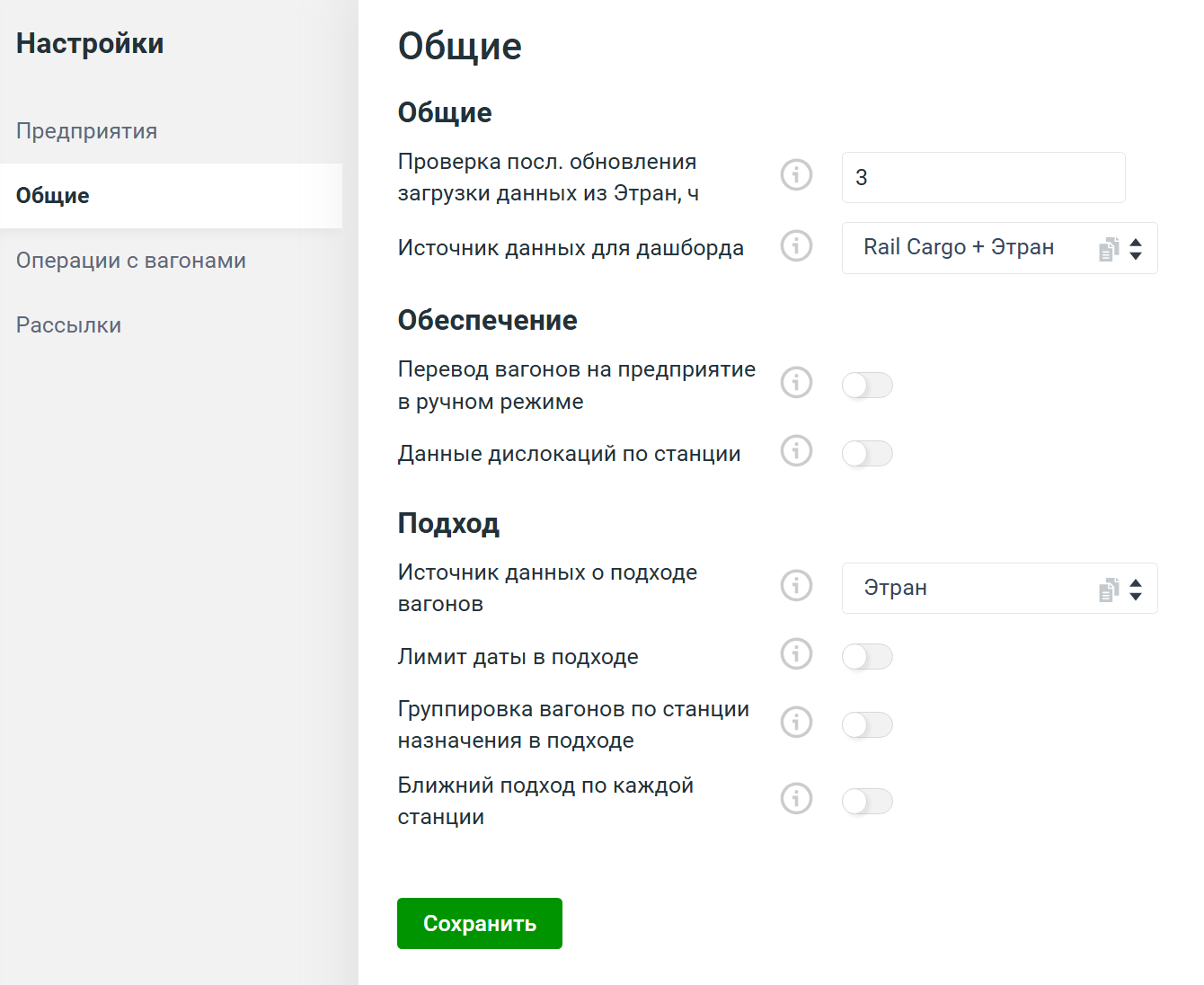Open the Rail Cargo + Этран dropdown
1204x985 pixels.
click(x=998, y=248)
